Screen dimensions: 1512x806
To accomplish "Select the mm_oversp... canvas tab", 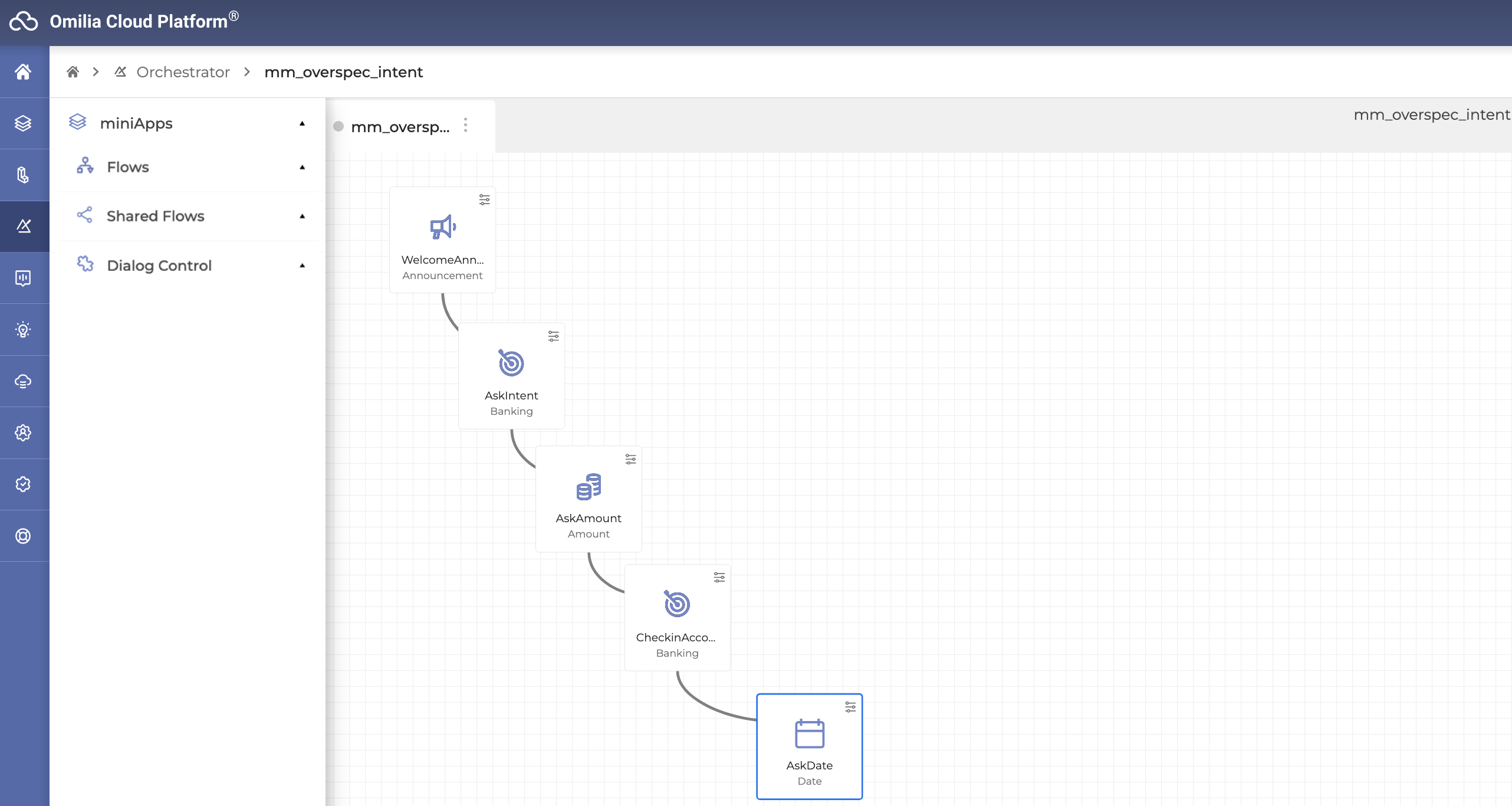I will pyautogui.click(x=400, y=127).
